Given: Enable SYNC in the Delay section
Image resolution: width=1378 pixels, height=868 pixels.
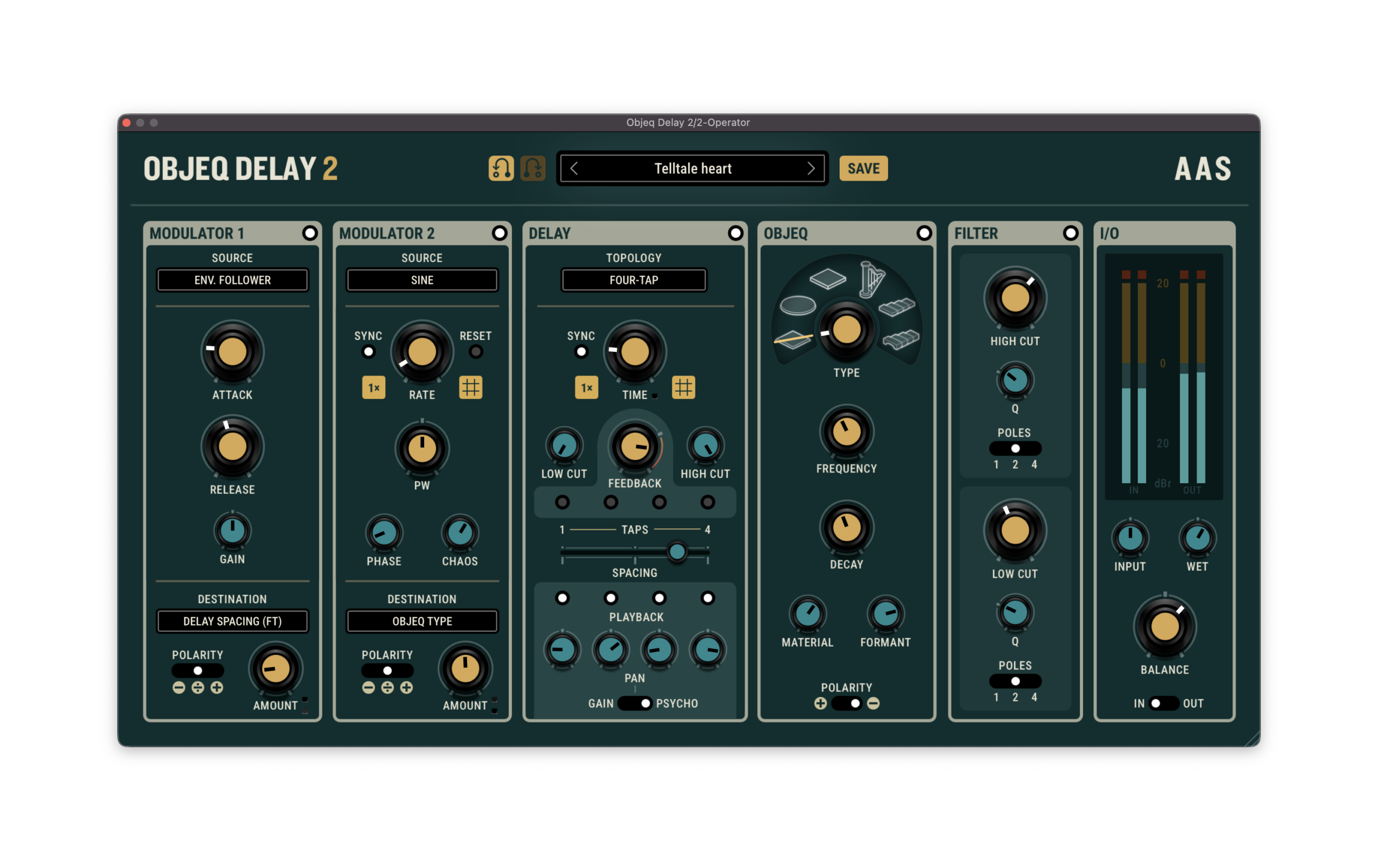Looking at the screenshot, I should [x=581, y=352].
